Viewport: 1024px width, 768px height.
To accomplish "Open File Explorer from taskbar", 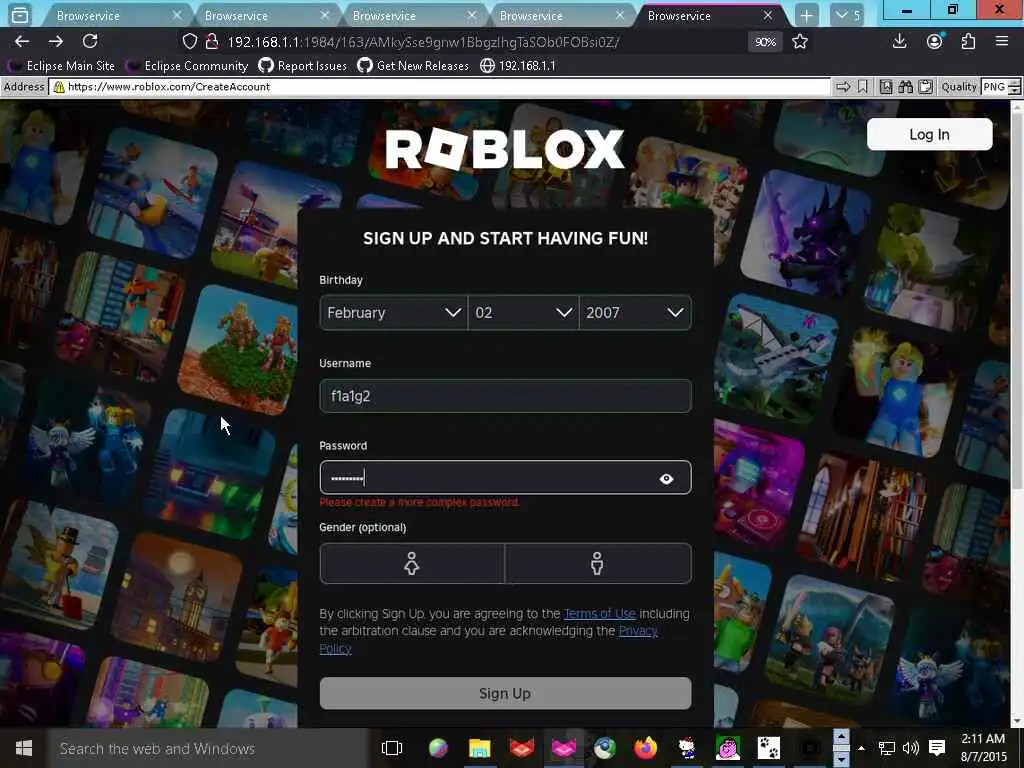I will coord(479,748).
